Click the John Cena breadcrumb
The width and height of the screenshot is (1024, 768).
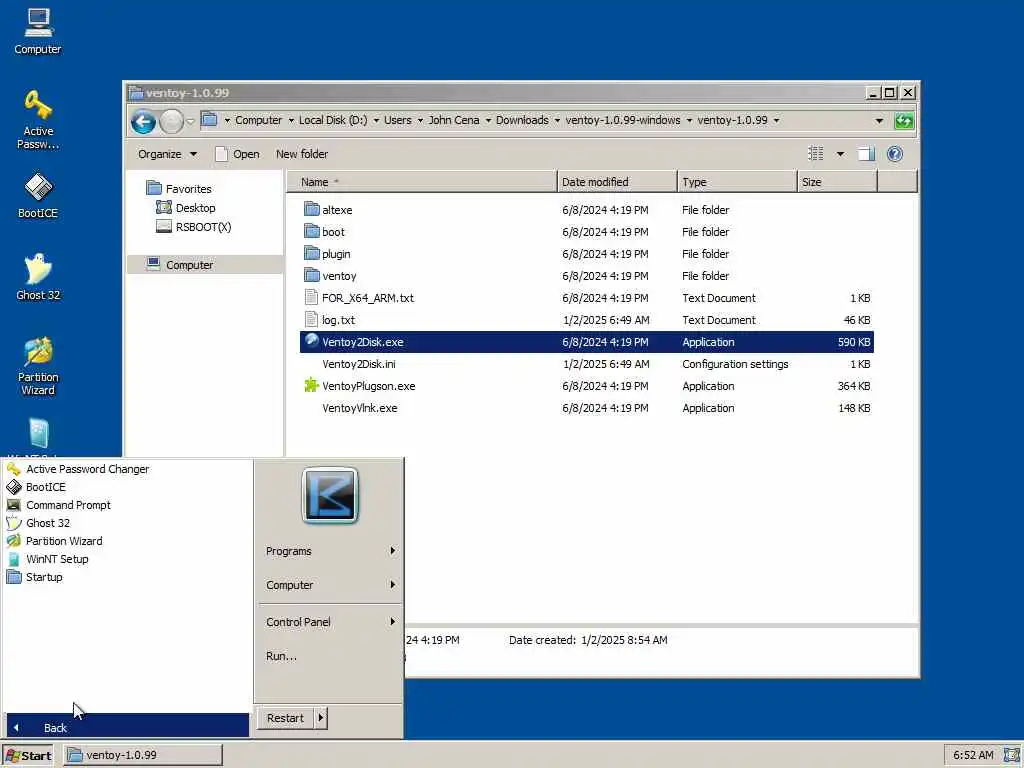(x=454, y=120)
